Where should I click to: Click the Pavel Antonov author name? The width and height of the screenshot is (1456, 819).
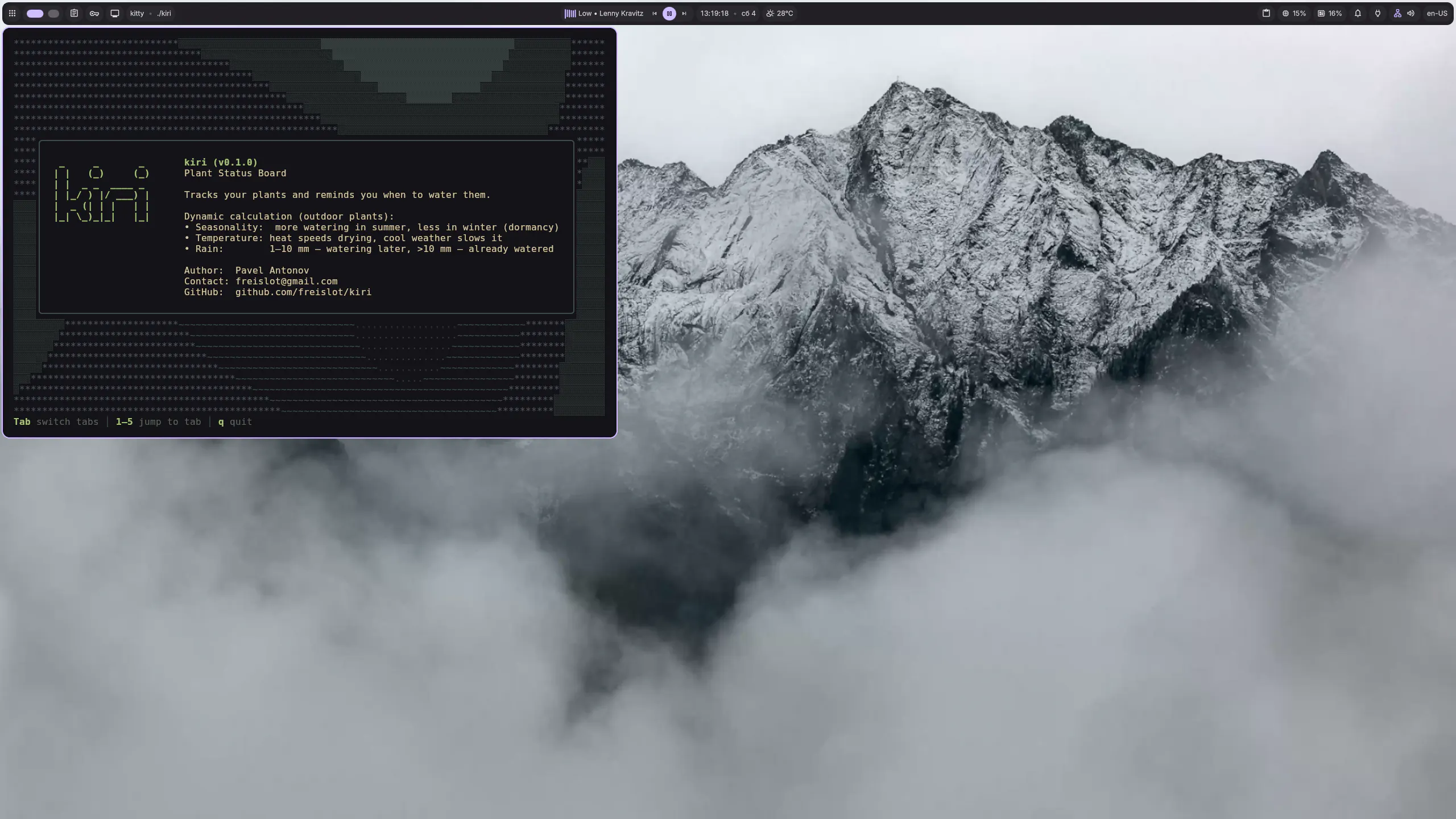tap(272, 270)
